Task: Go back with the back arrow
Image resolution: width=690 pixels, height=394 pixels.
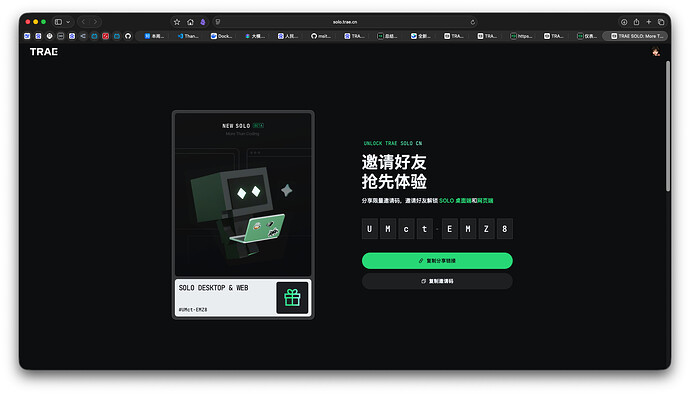Action: (x=83, y=22)
